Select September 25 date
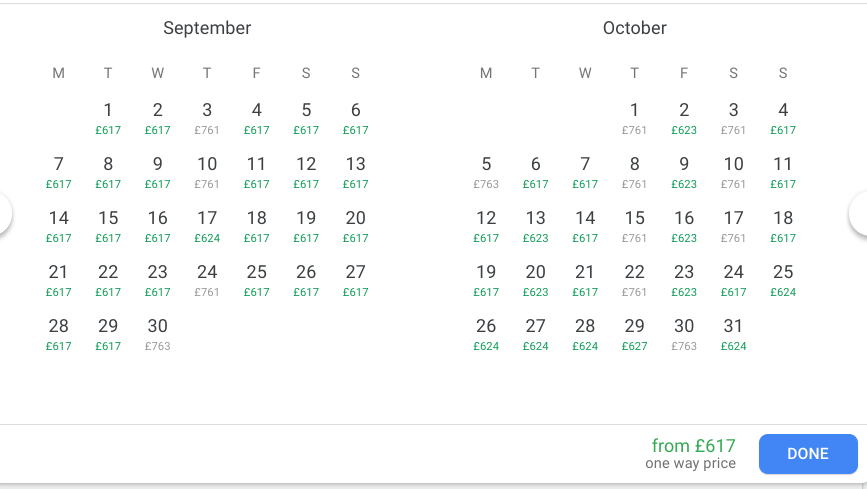The image size is (867, 489). point(257,279)
